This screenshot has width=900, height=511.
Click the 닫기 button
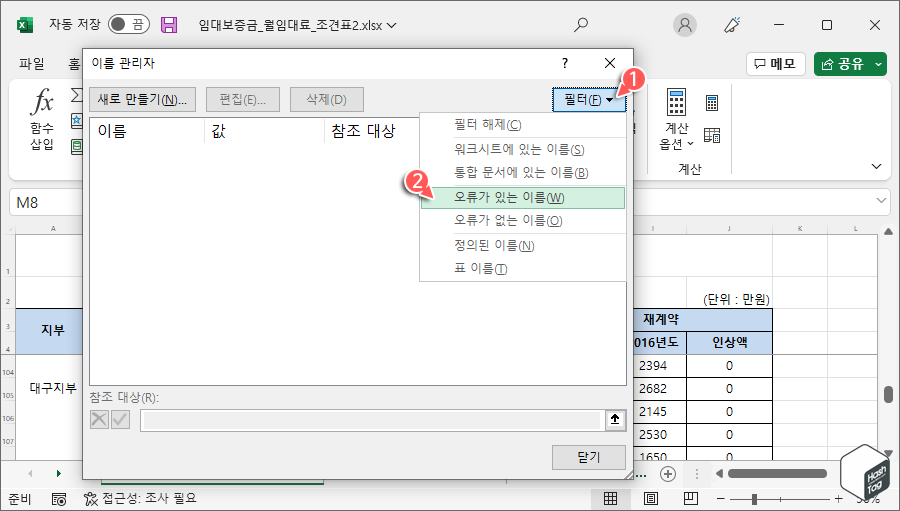(x=589, y=458)
